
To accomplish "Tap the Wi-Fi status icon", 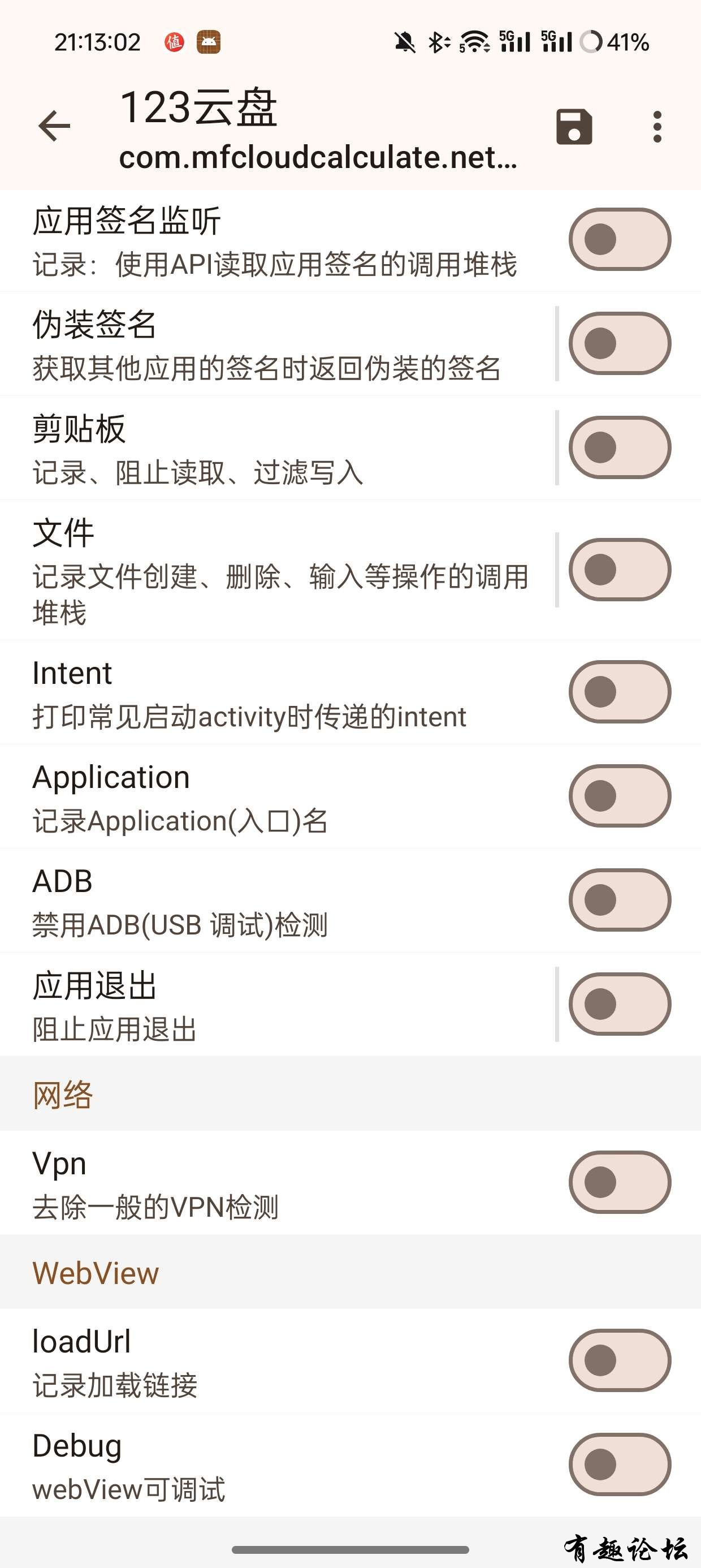I will click(475, 42).
